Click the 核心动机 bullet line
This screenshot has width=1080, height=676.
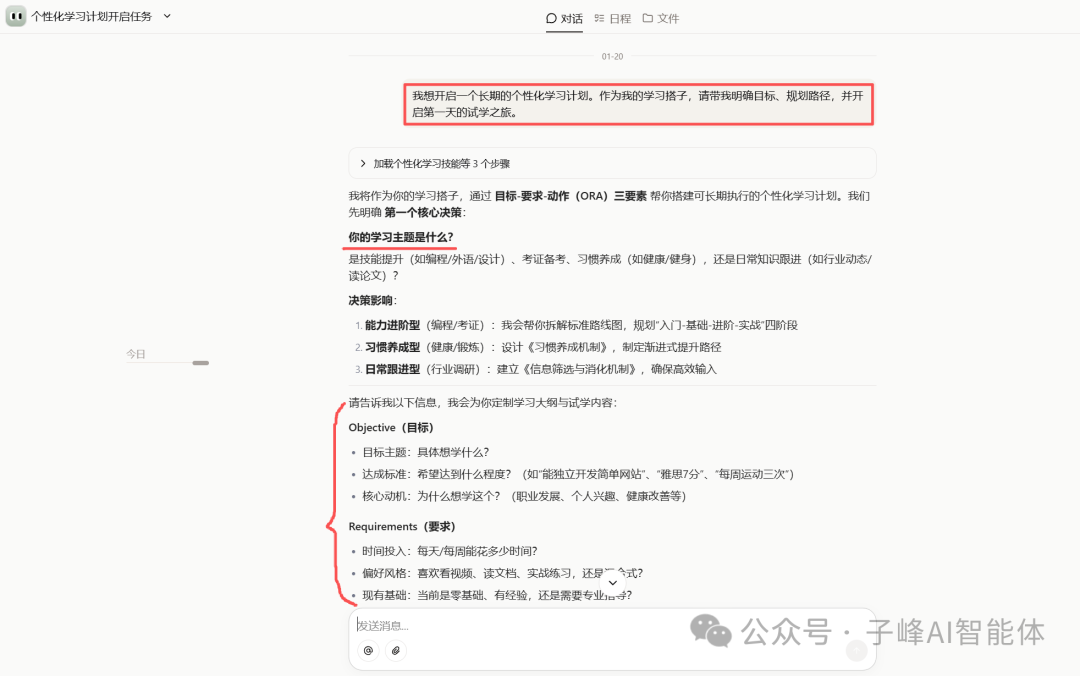click(523, 496)
